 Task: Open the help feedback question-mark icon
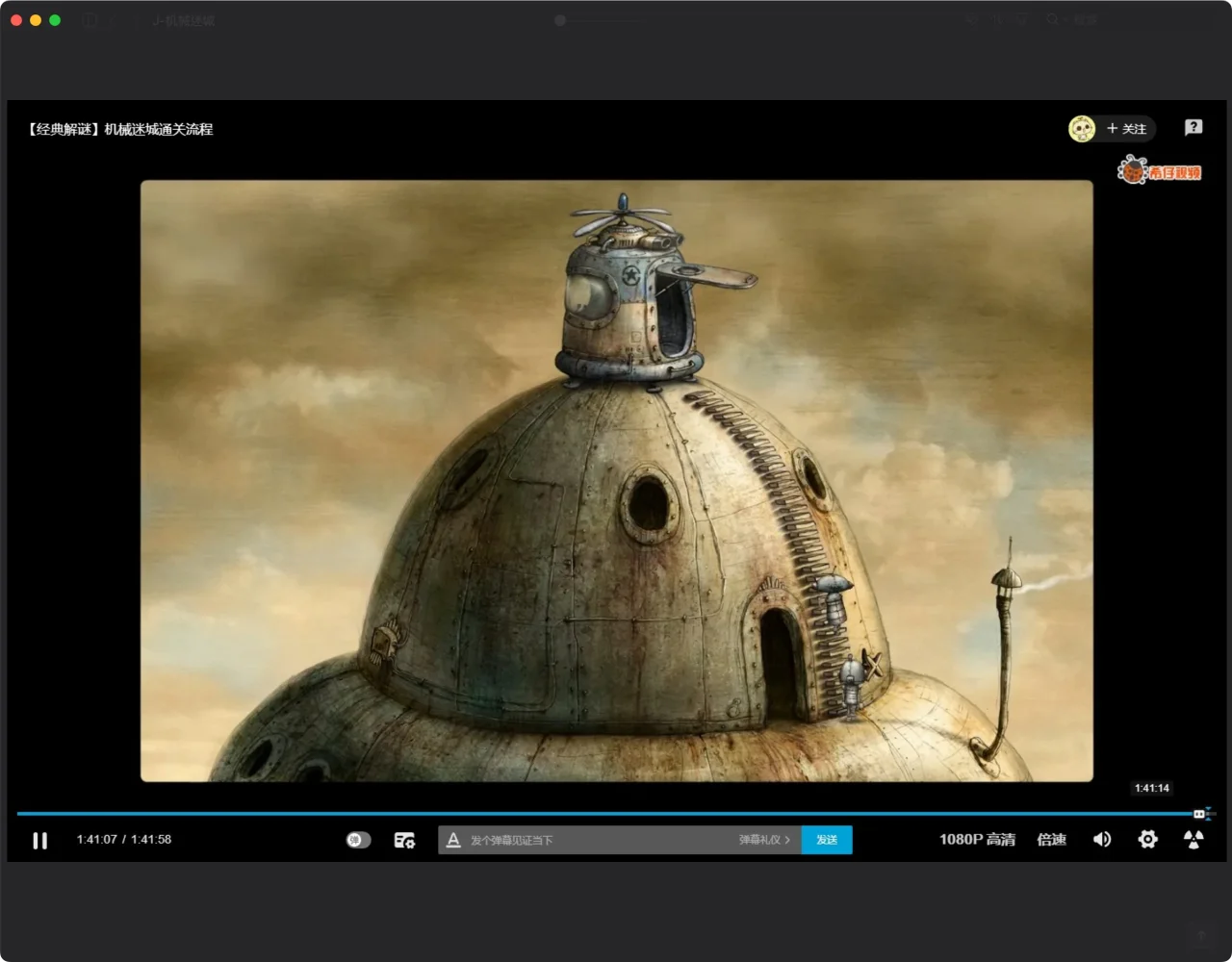point(1193,127)
